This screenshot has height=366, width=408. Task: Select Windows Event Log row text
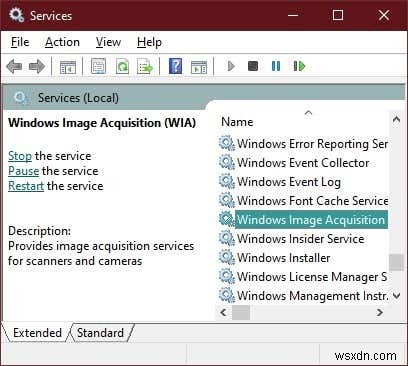pyautogui.click(x=289, y=182)
